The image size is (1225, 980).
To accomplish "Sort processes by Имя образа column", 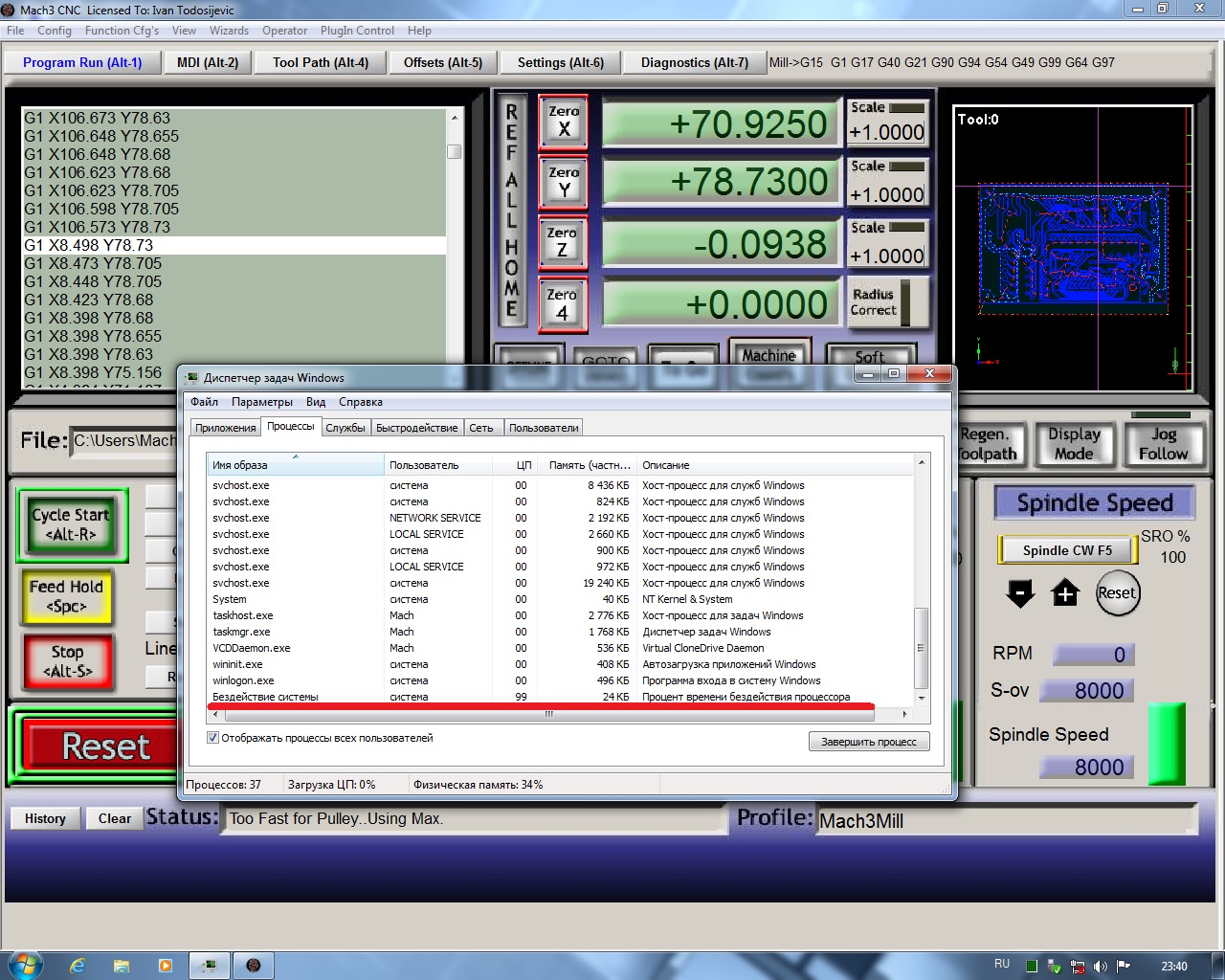I will pos(296,465).
